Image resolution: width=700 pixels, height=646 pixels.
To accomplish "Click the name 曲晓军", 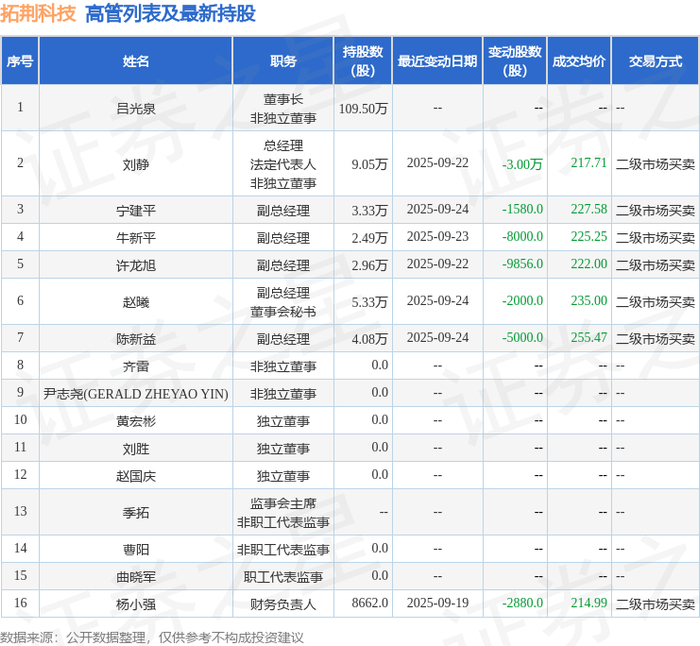I will 136,577.
